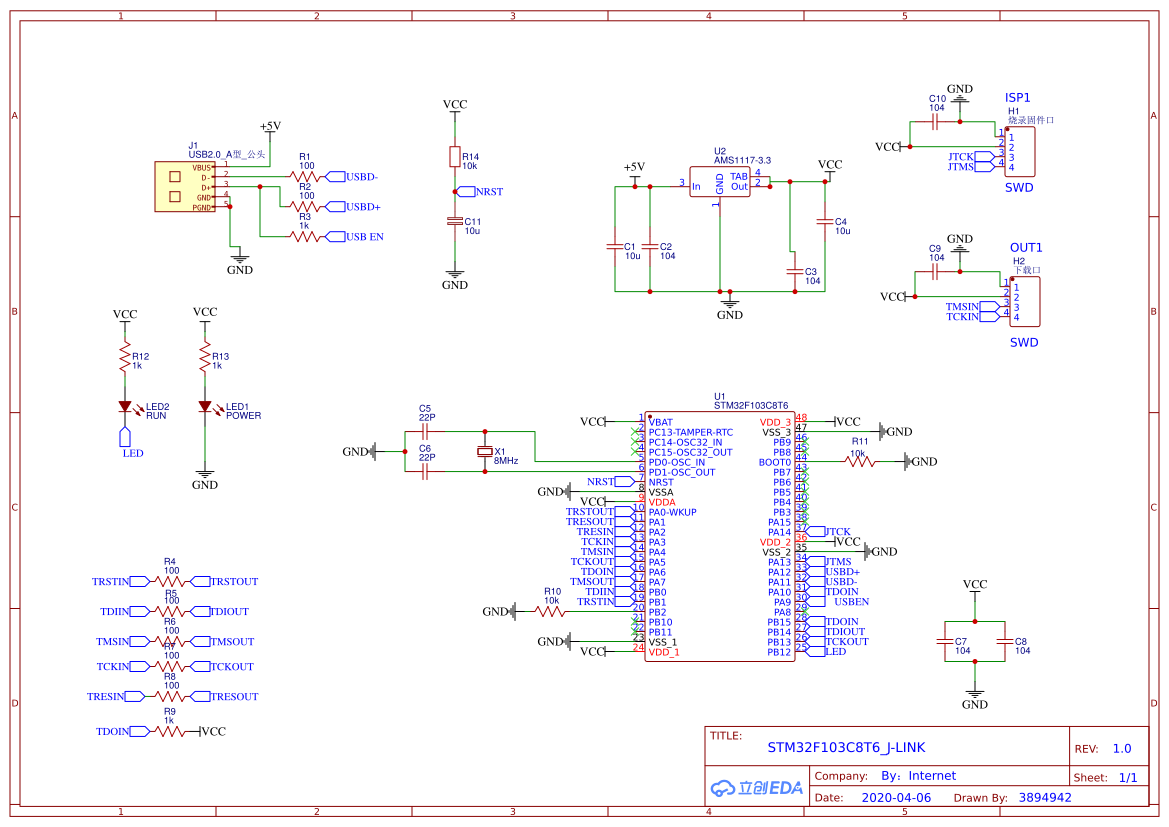The width and height of the screenshot is (1169, 827).
Task: Select the REV value 1.0
Action: click(x=1121, y=748)
